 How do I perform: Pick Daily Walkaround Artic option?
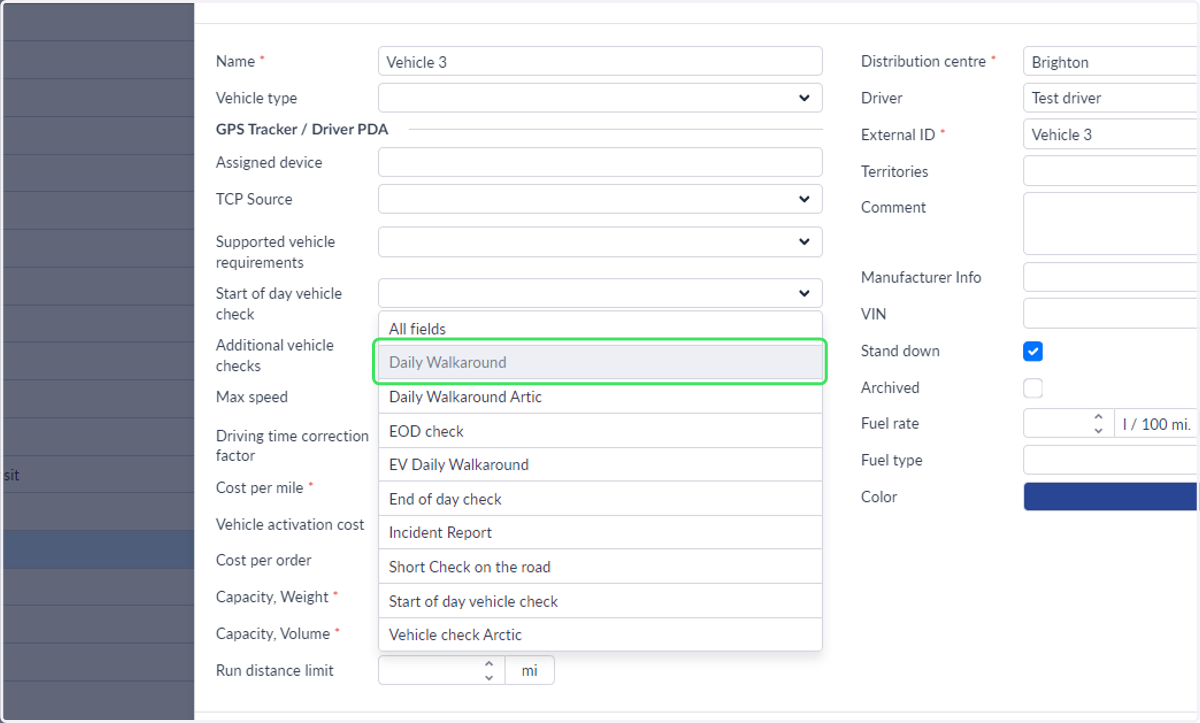[x=600, y=397]
